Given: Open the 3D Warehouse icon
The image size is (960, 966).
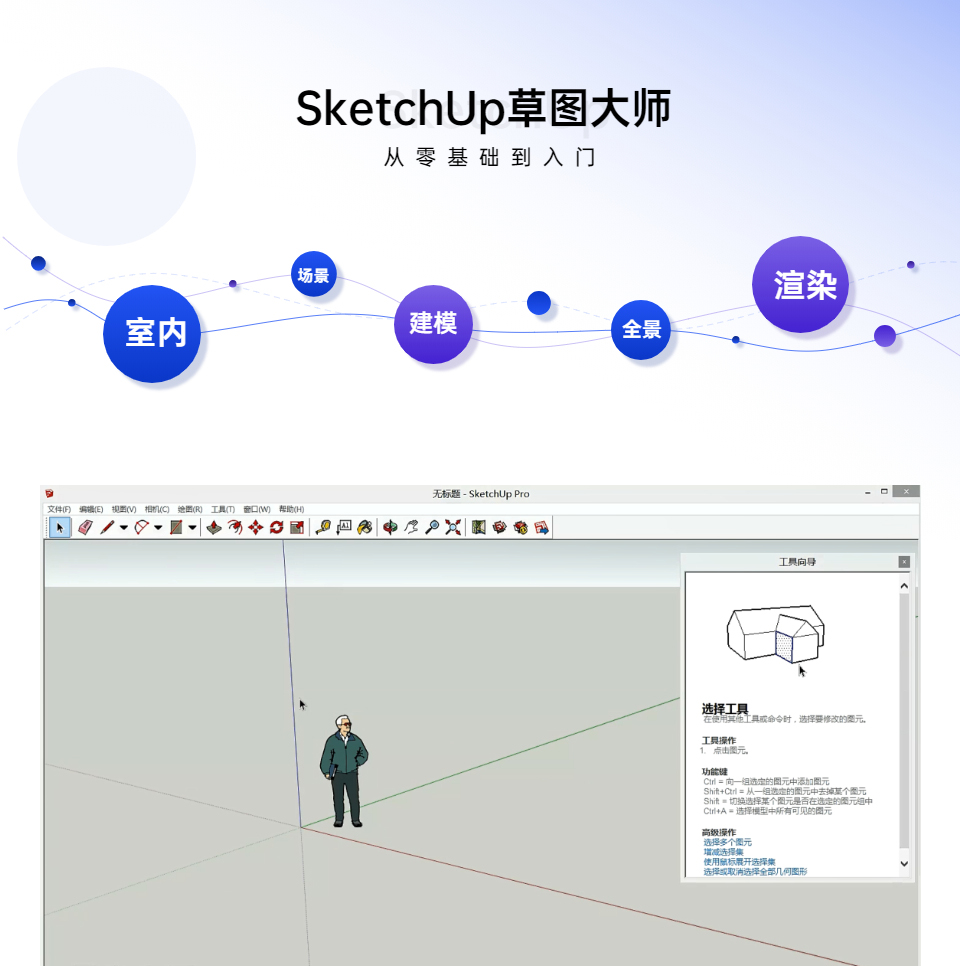Looking at the screenshot, I should click(x=500, y=527).
